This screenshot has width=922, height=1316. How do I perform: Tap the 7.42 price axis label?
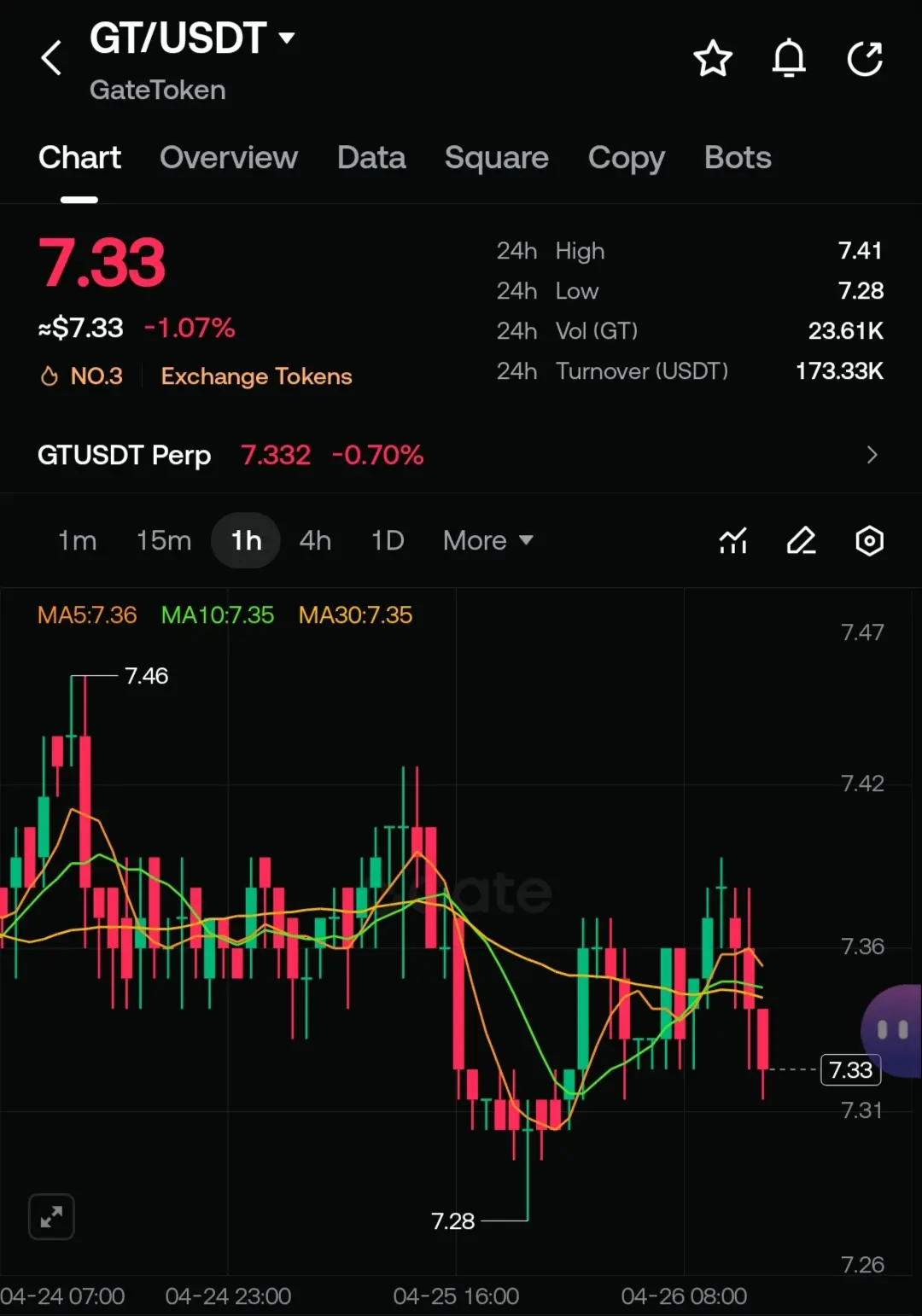pos(862,783)
